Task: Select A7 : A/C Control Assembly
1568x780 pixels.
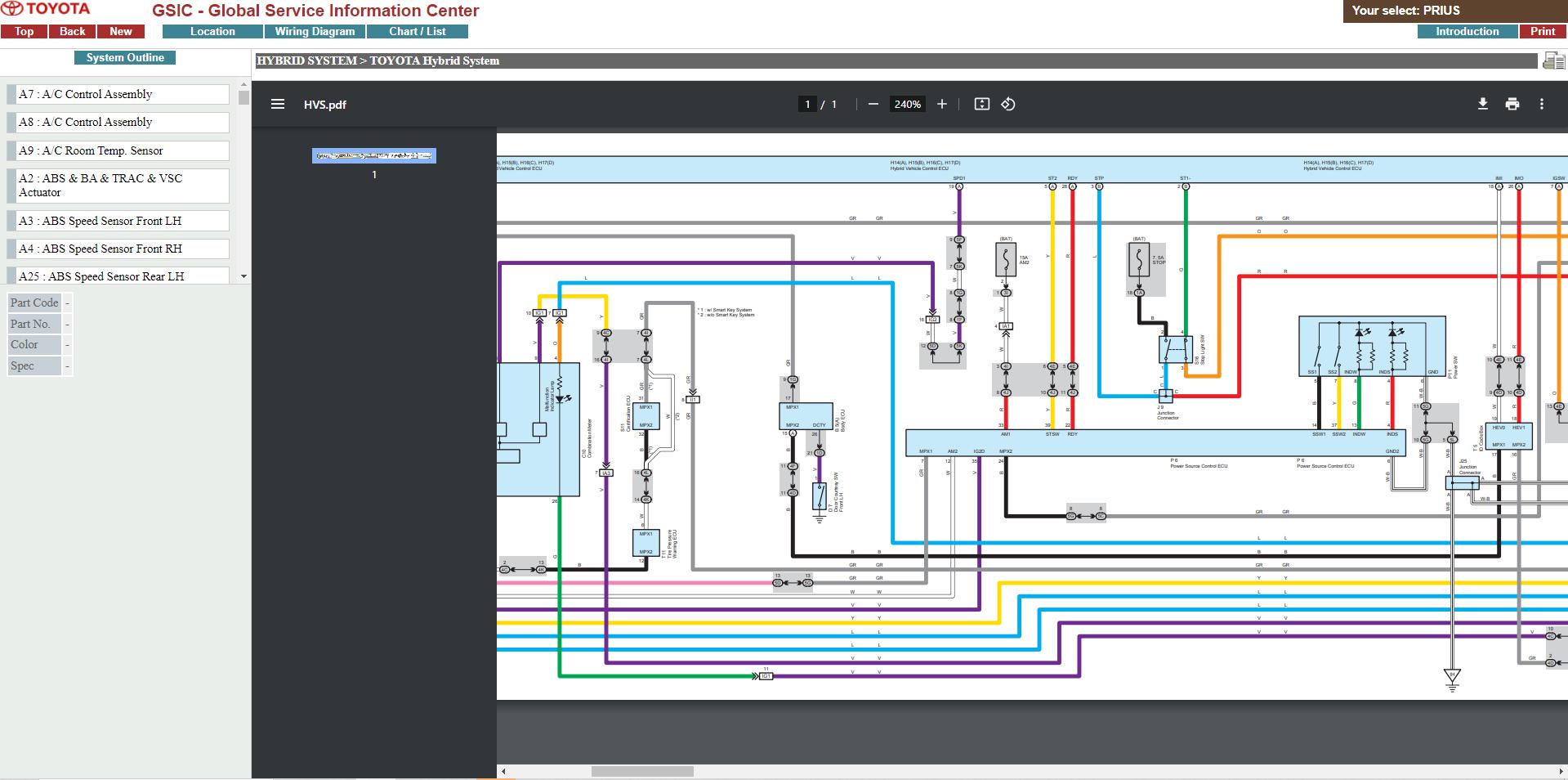Action: point(118,94)
